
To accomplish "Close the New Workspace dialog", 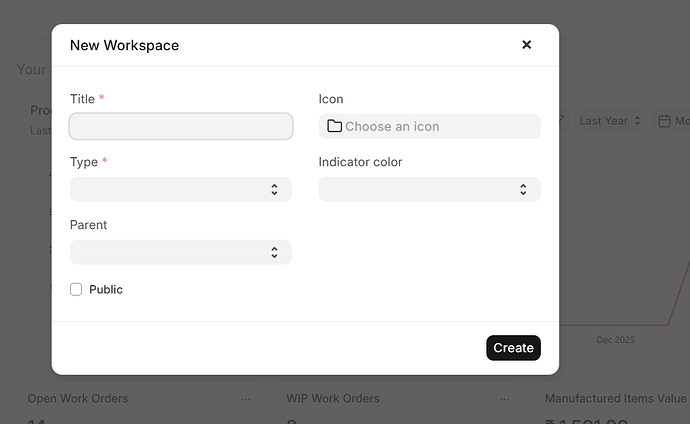I will (x=527, y=45).
